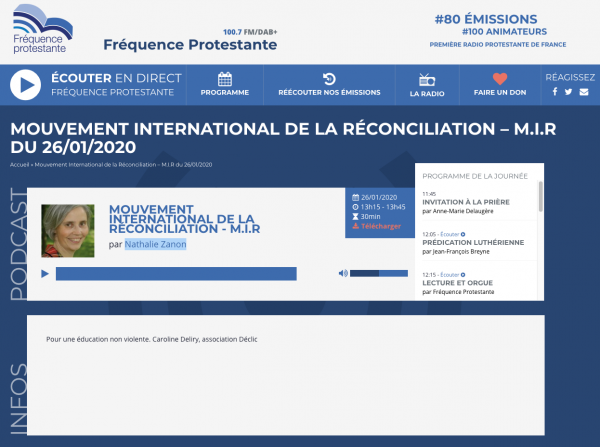600x447 pixels.
Task: Open the La Radio menu label
Action: [x=427, y=94]
